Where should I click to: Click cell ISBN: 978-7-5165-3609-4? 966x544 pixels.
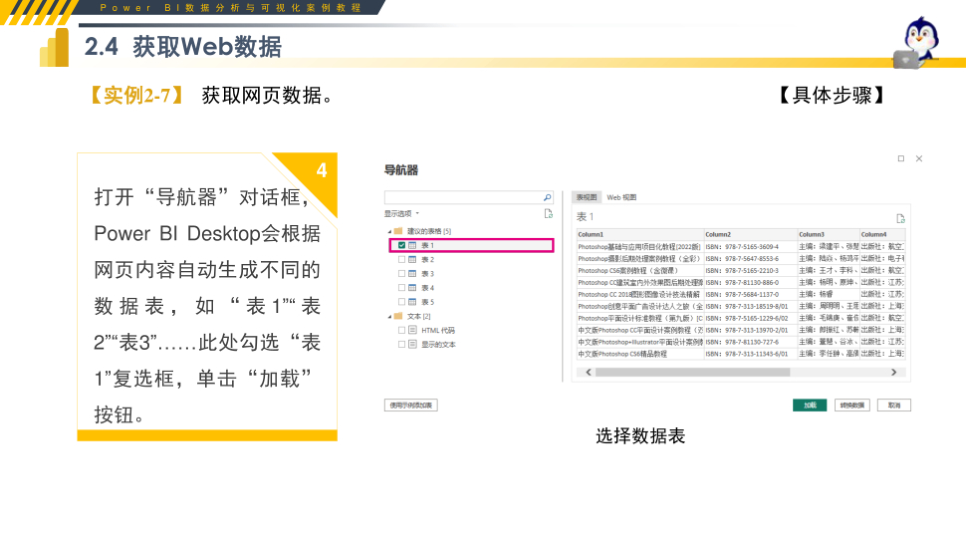pyautogui.click(x=750, y=246)
